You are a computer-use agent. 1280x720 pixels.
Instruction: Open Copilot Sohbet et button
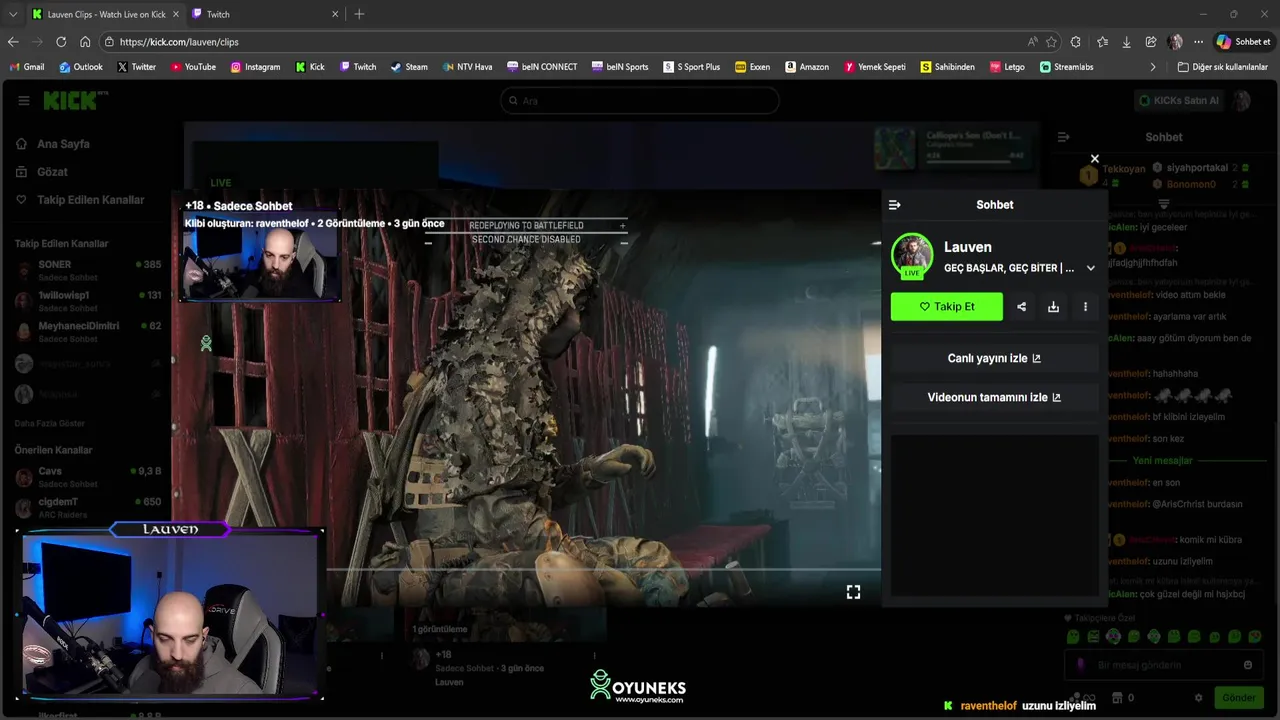pos(1243,42)
